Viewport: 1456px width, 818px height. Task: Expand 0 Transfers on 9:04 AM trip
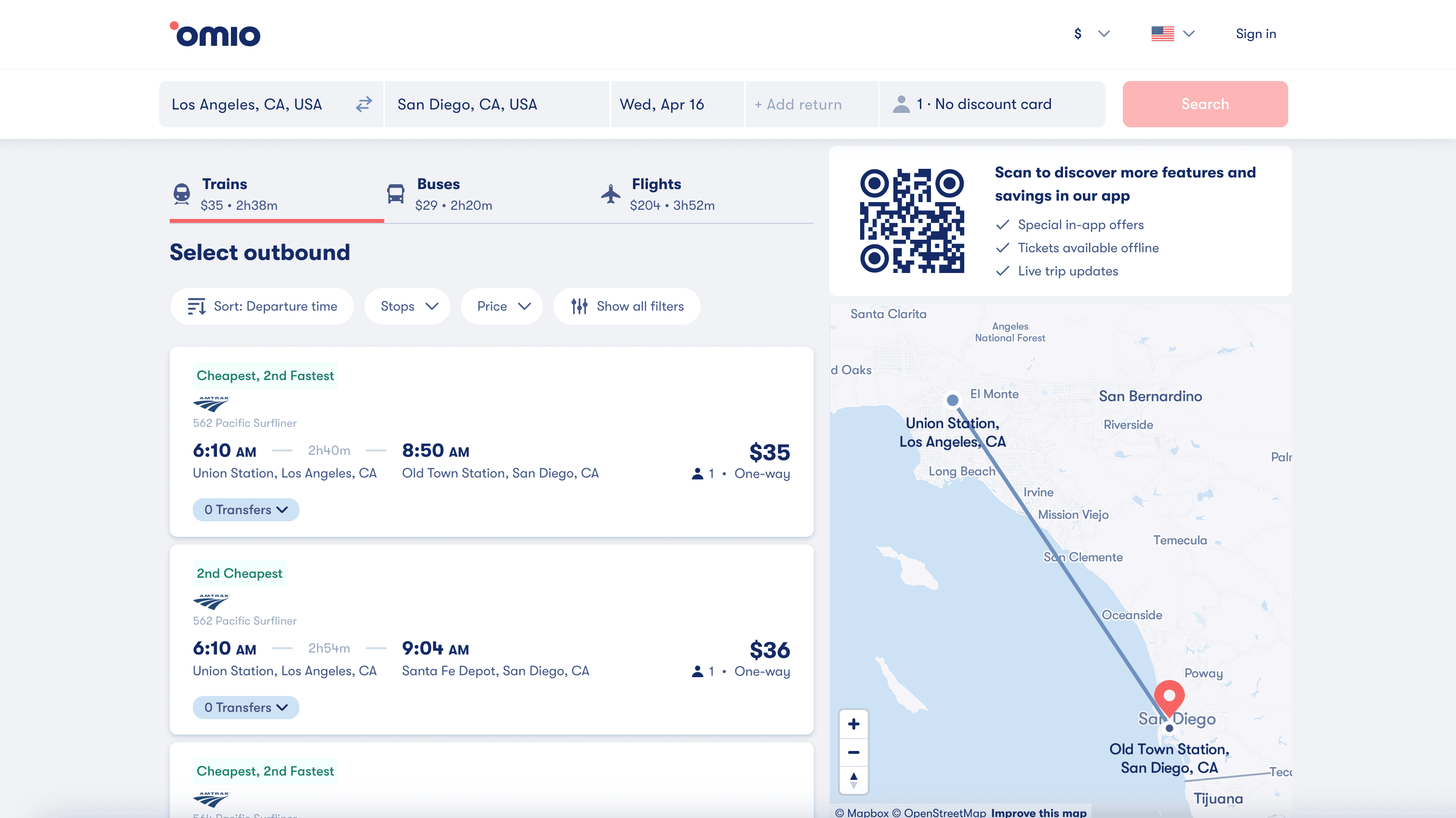point(246,708)
